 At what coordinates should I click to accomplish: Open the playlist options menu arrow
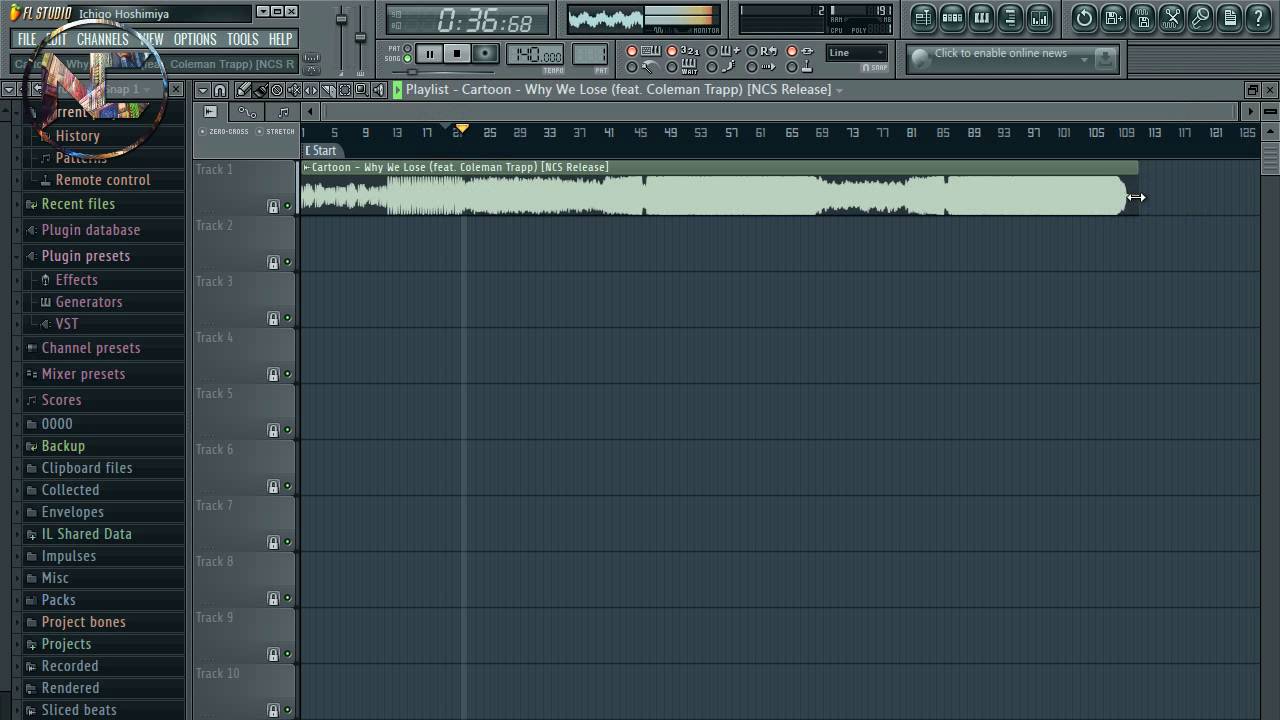click(203, 90)
